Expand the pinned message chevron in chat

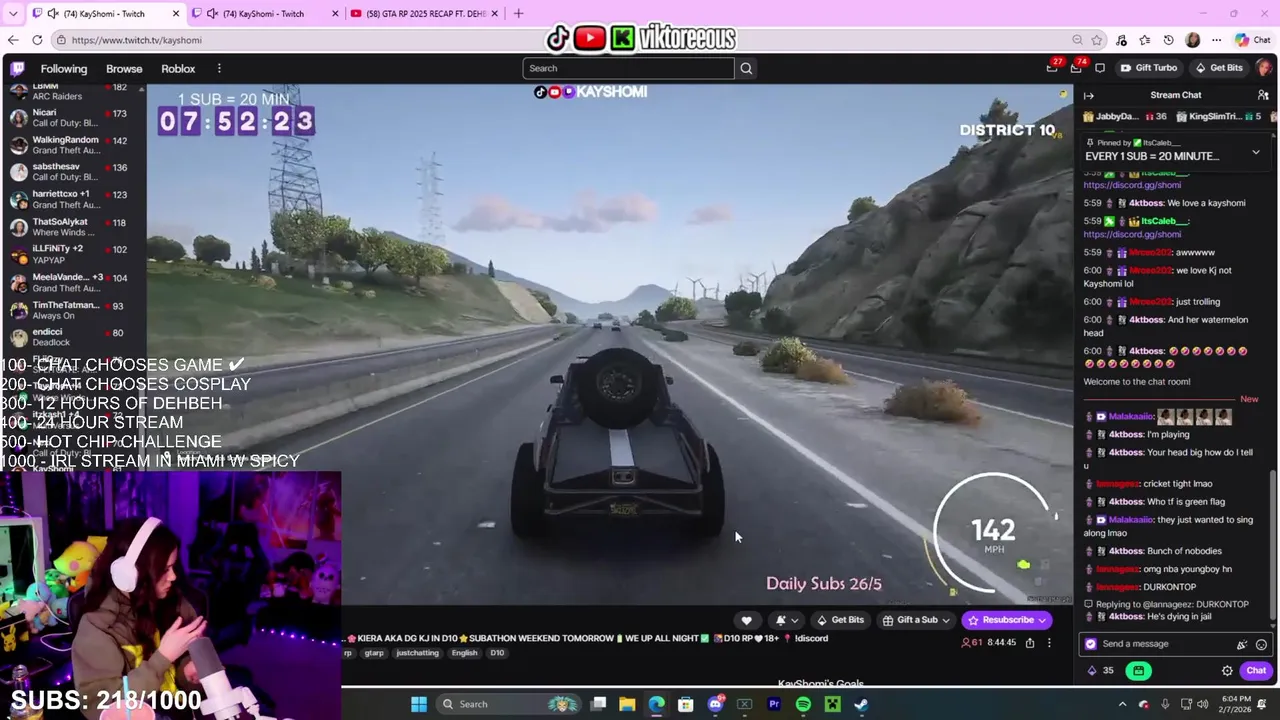1256,152
